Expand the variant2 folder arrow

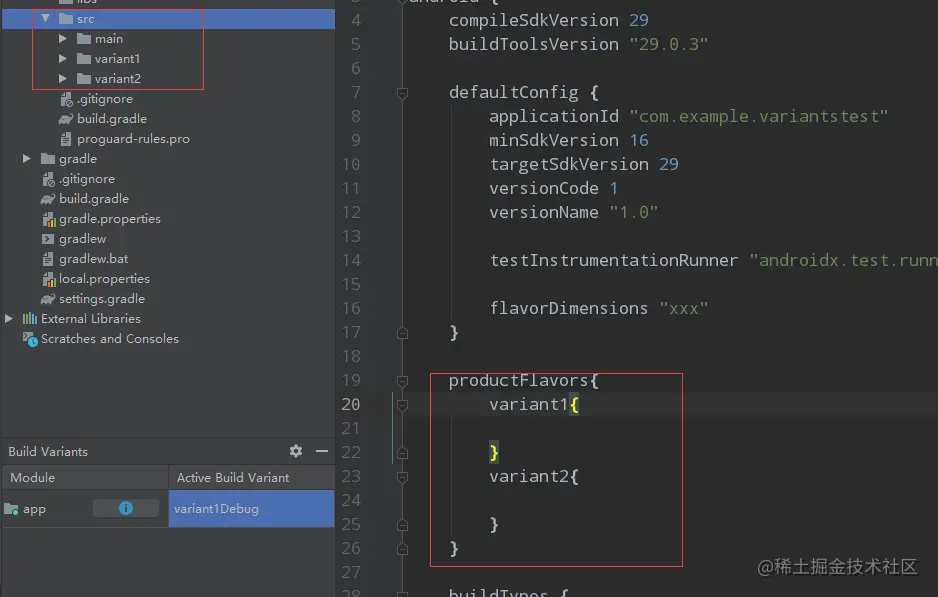click(x=63, y=78)
